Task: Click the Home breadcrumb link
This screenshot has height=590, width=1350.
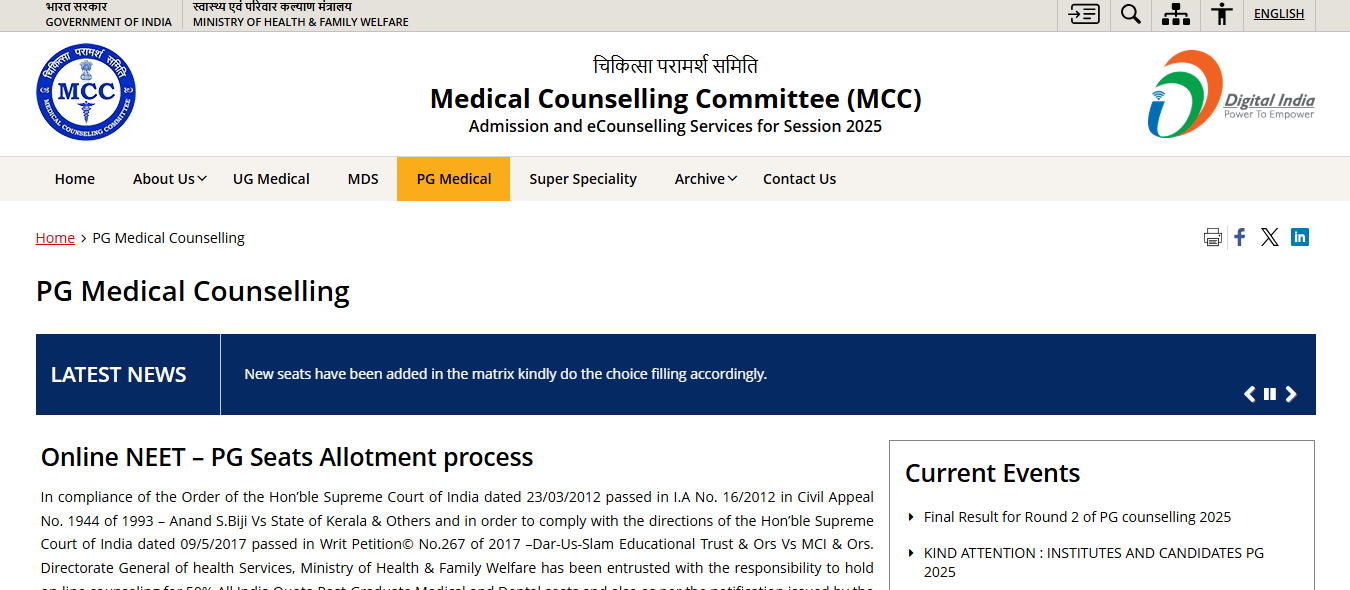Action: pyautogui.click(x=55, y=238)
